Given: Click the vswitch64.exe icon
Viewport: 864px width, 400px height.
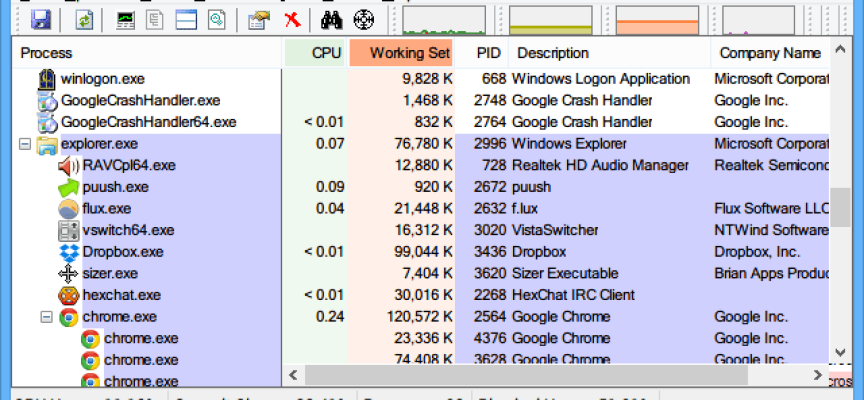Looking at the screenshot, I should click(x=68, y=230).
